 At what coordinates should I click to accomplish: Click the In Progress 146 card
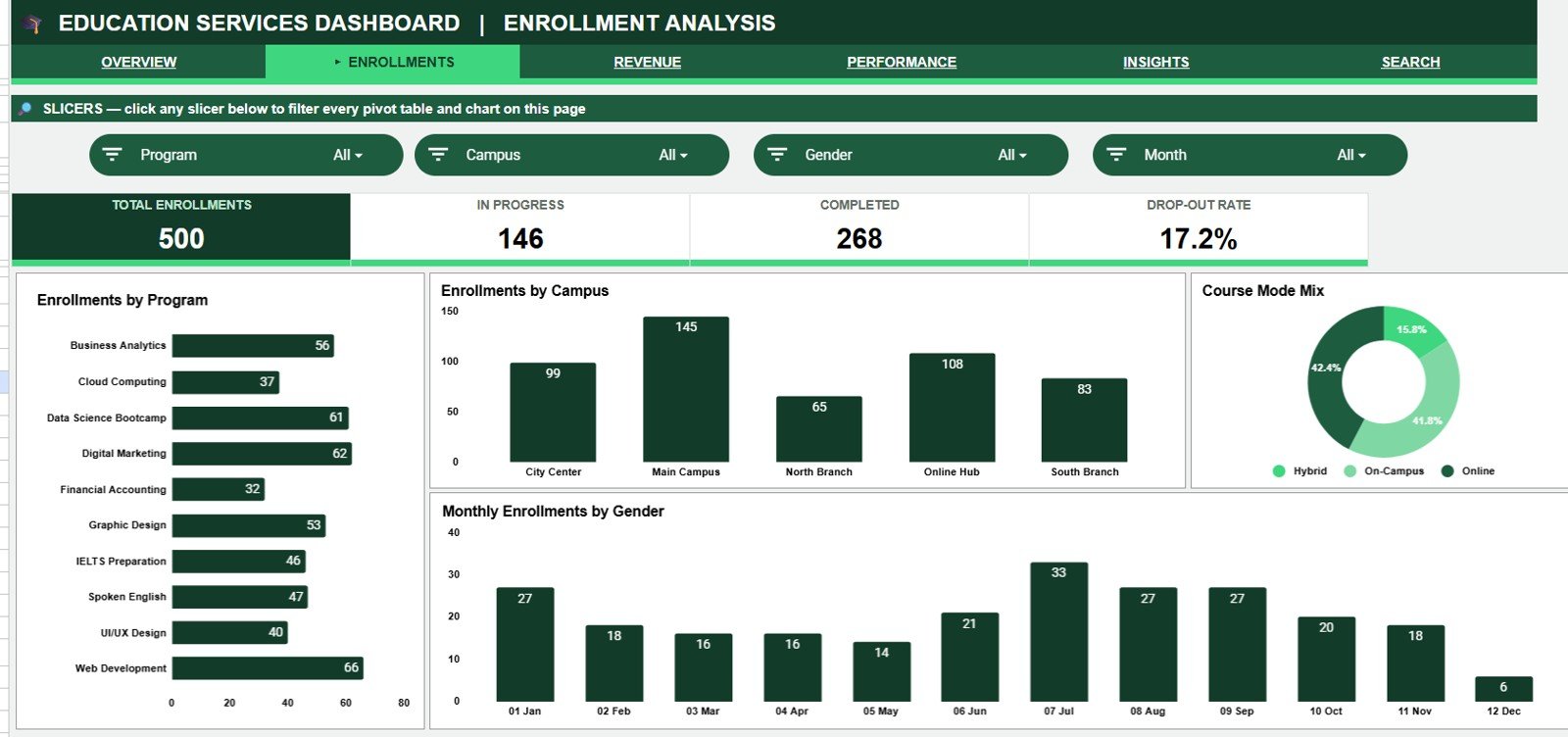pyautogui.click(x=520, y=228)
